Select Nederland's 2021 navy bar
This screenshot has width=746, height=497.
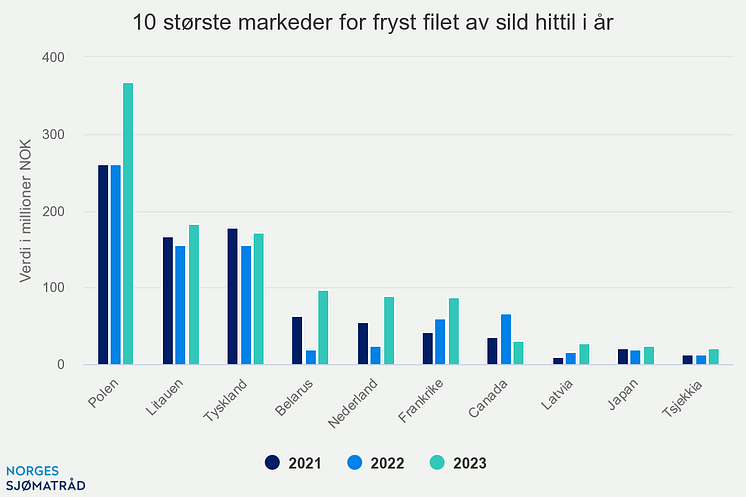point(363,344)
